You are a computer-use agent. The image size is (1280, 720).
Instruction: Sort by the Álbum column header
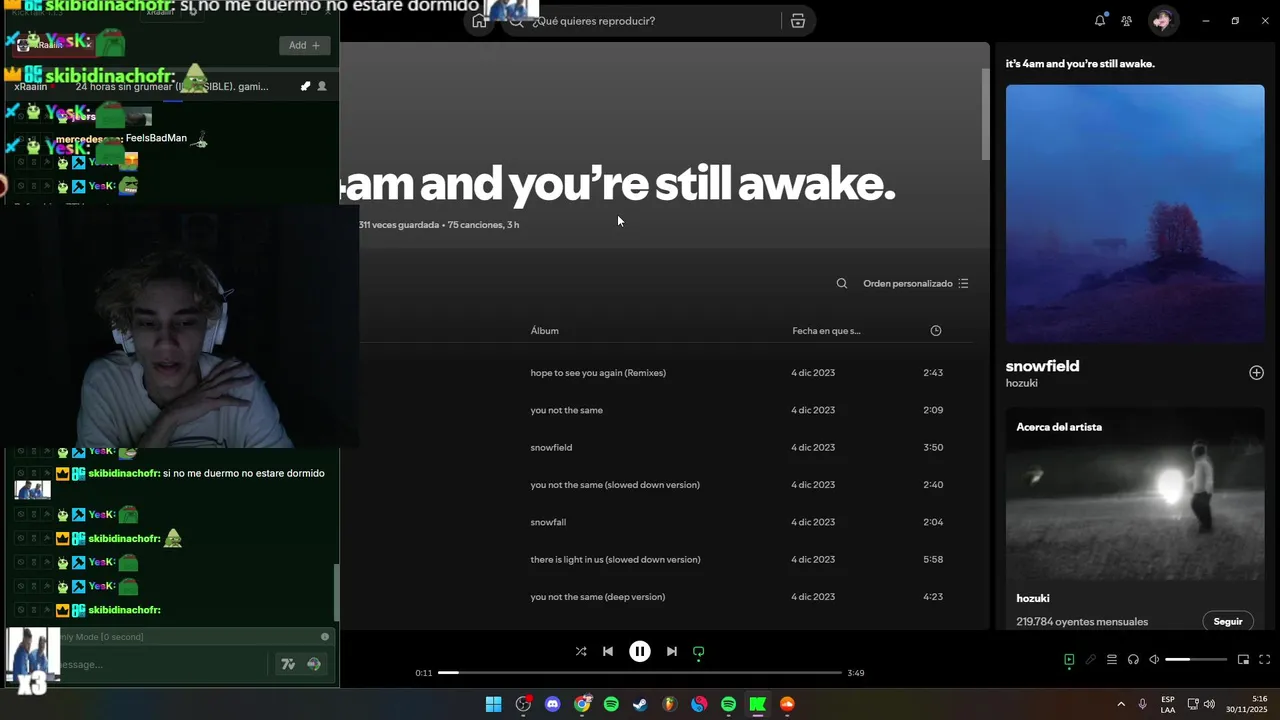point(545,331)
